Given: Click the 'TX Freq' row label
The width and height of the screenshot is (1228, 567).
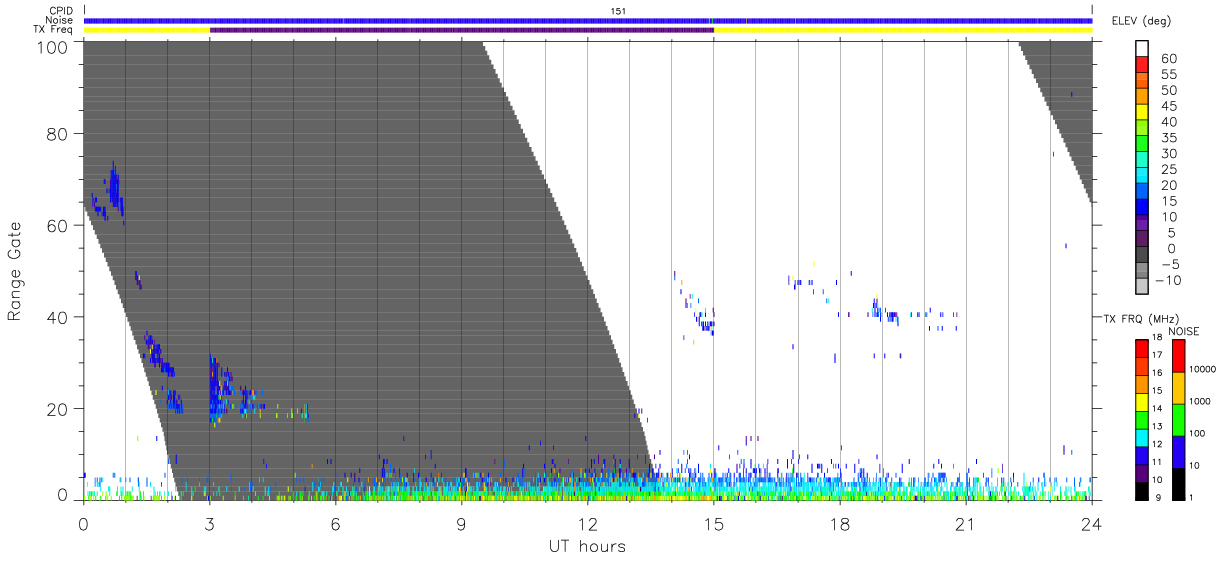Looking at the screenshot, I should (x=55, y=30).
